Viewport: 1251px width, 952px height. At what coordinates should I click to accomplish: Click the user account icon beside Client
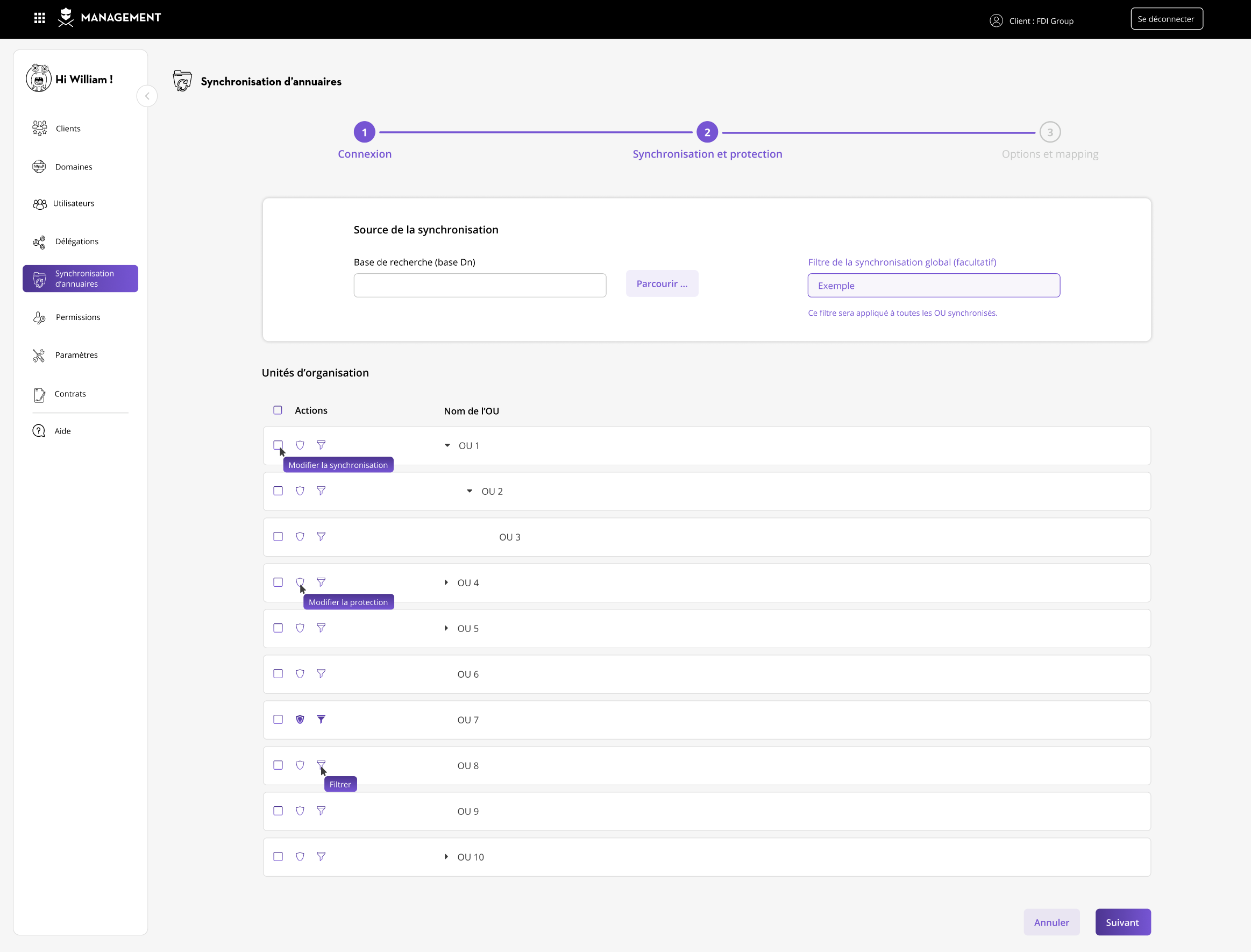pyautogui.click(x=996, y=21)
